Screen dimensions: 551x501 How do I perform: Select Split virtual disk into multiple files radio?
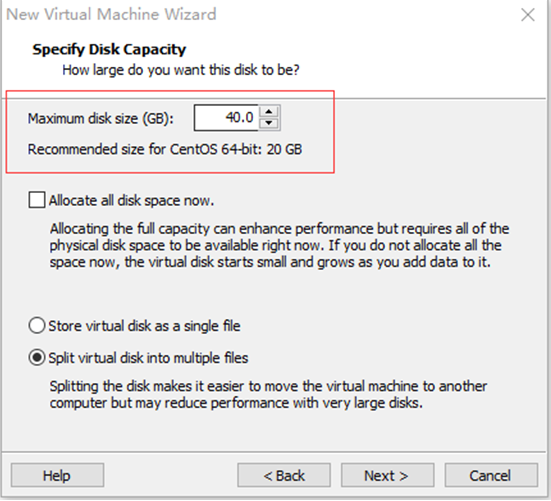click(37, 358)
